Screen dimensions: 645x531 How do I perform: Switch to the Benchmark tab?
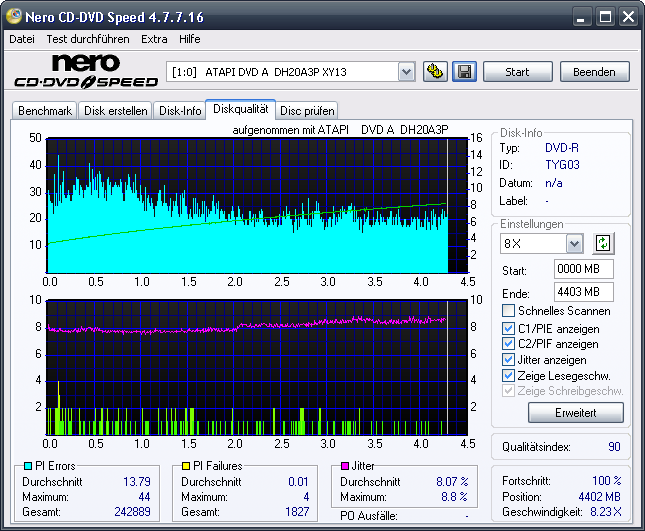[x=45, y=111]
